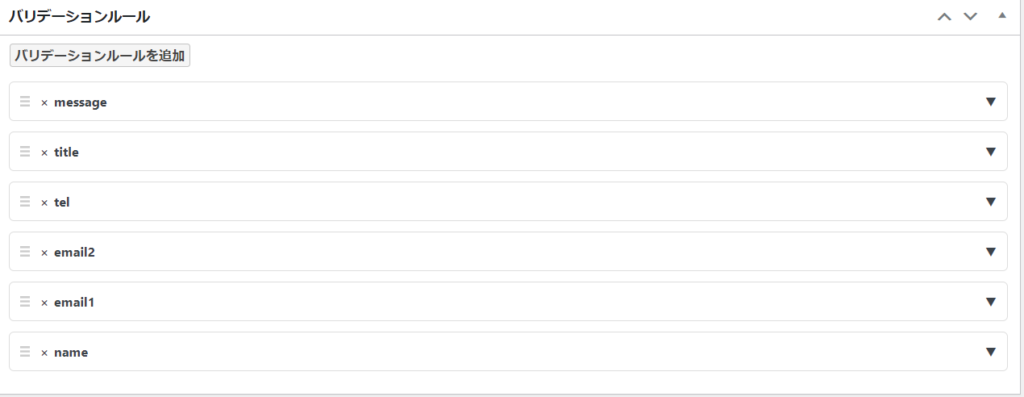Image resolution: width=1024 pixels, height=397 pixels.
Task: Move the バリデーションルール panel up
Action: (944, 17)
